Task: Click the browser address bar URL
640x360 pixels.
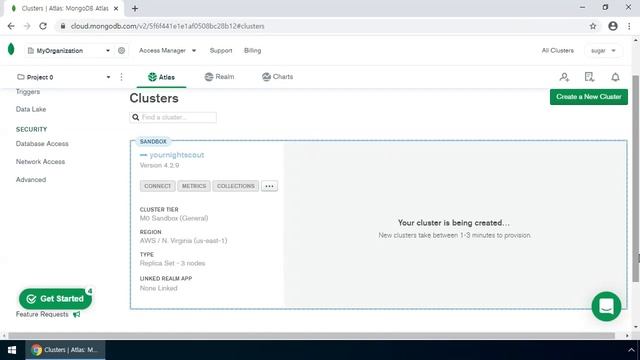Action: tap(167, 26)
